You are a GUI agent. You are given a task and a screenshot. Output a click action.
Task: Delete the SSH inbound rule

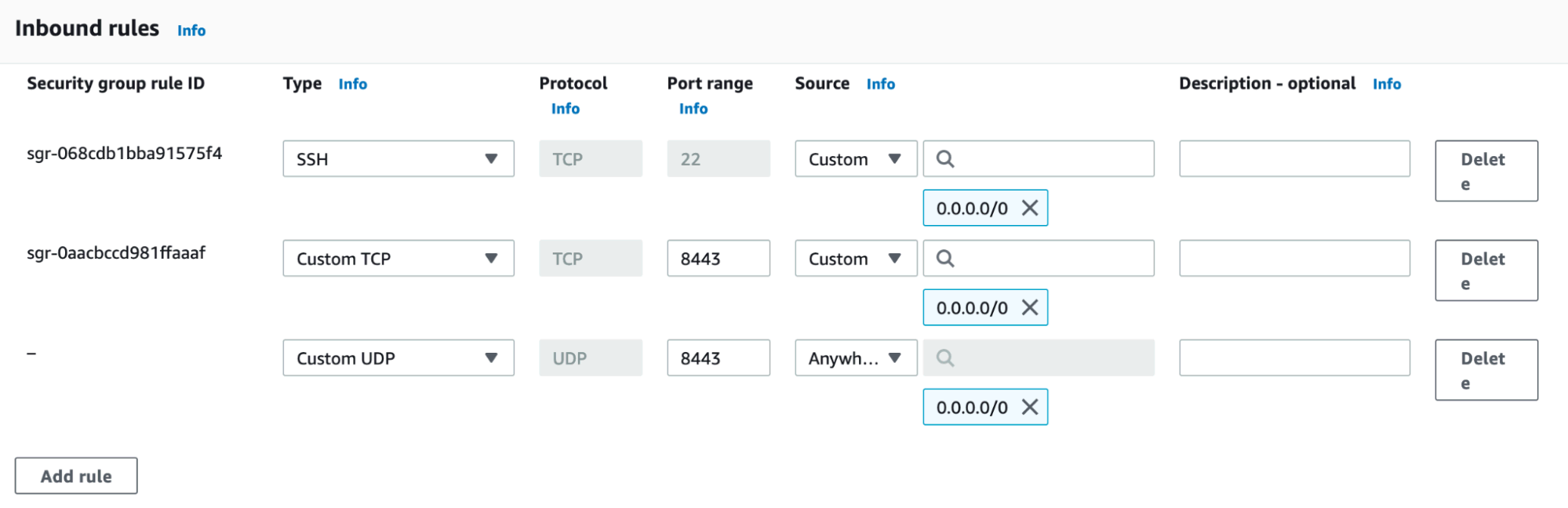pos(1486,171)
